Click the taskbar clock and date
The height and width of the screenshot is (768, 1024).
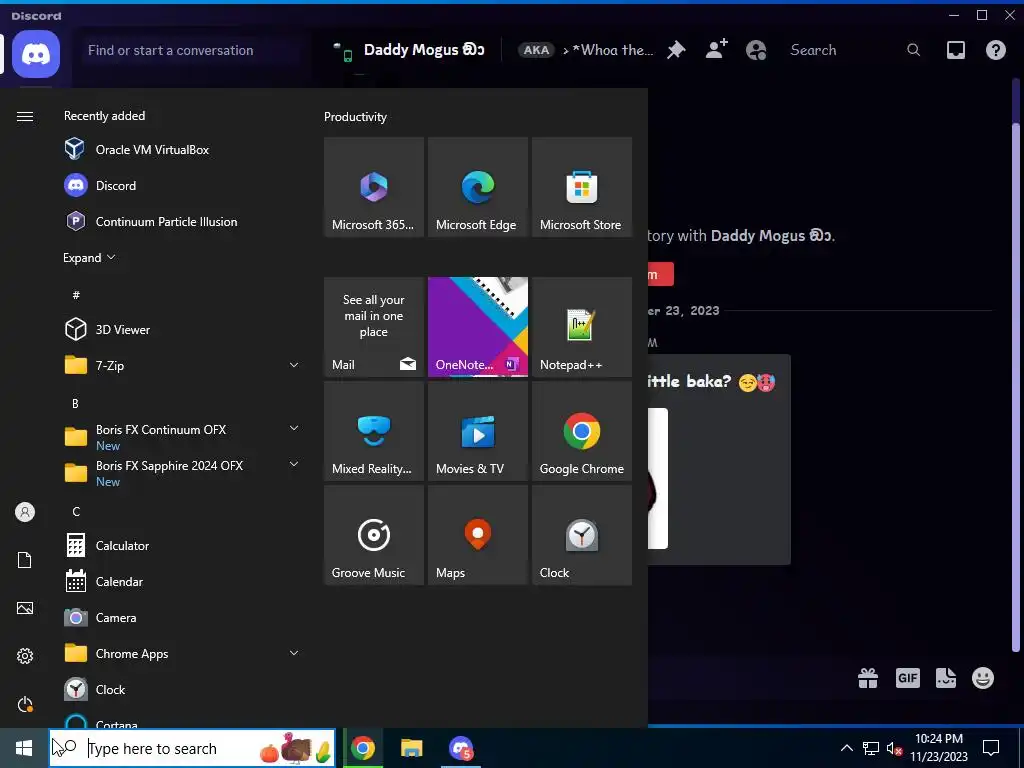click(x=939, y=748)
